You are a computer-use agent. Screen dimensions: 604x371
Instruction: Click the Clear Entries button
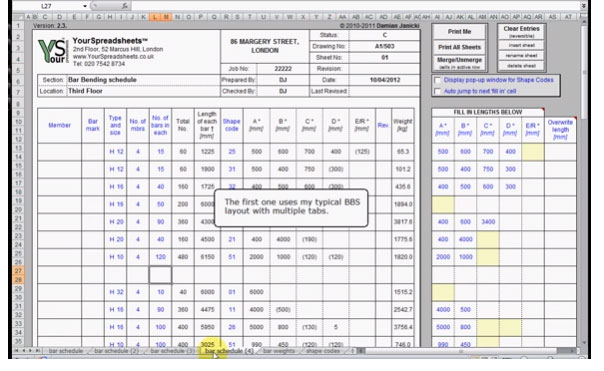522,32
